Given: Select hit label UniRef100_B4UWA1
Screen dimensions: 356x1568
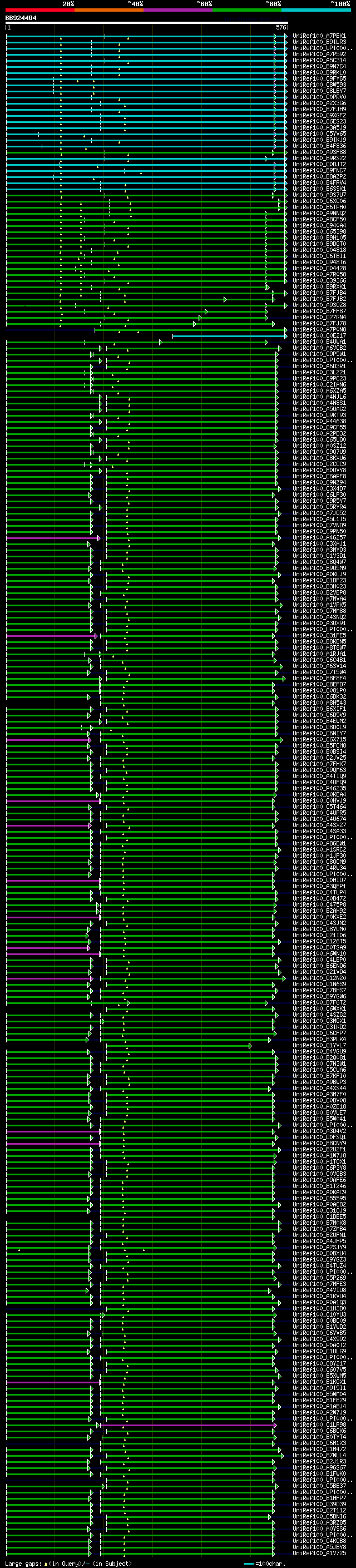Looking at the screenshot, I should coord(319,342).
